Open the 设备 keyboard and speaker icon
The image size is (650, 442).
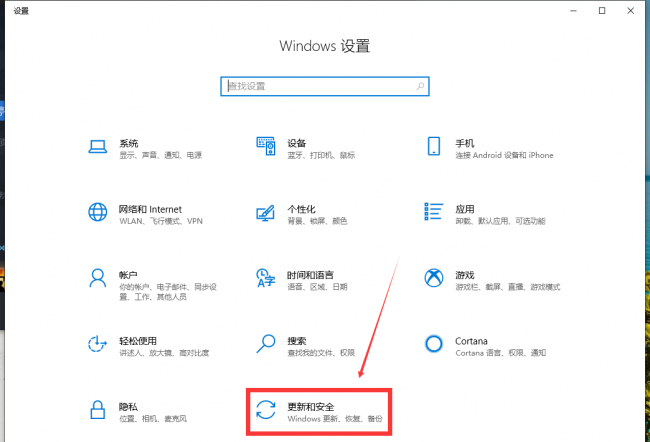tap(266, 146)
